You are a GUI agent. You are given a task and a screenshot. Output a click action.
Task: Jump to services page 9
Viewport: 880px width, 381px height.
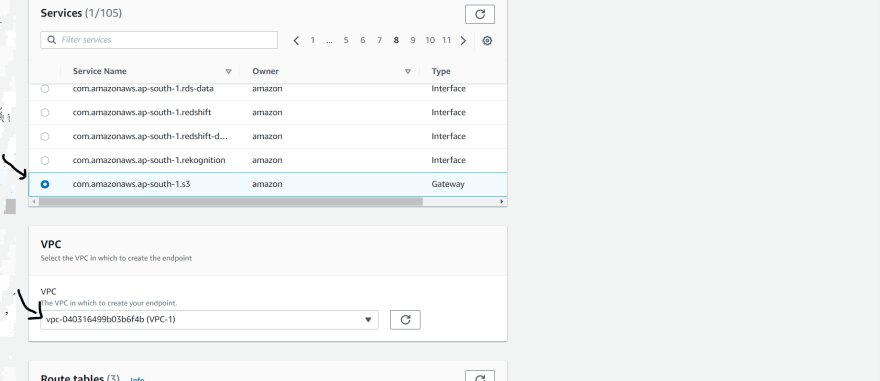click(x=412, y=40)
